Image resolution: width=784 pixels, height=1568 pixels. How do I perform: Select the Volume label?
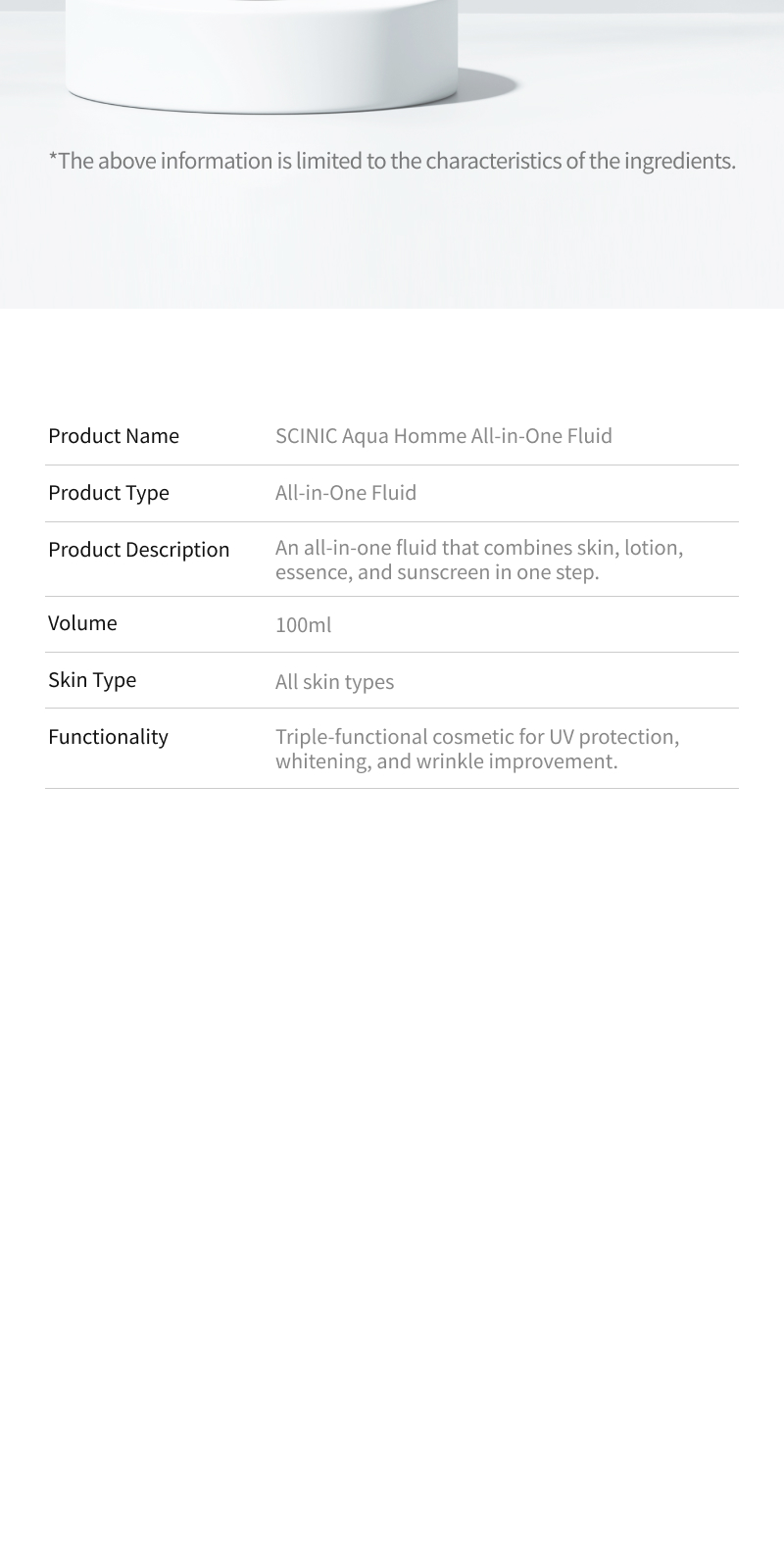coord(82,623)
